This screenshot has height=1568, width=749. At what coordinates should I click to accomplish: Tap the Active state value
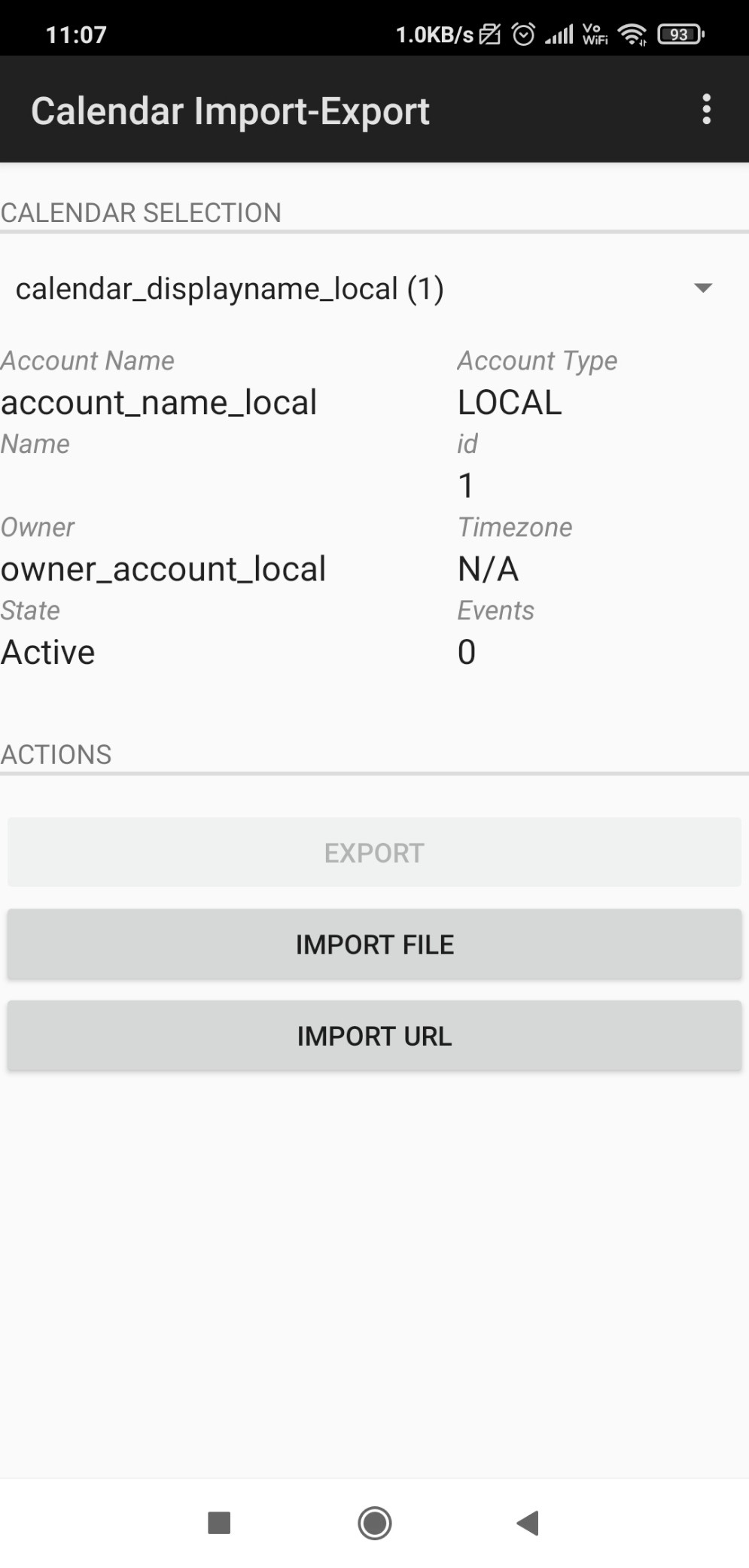pyautogui.click(x=48, y=653)
